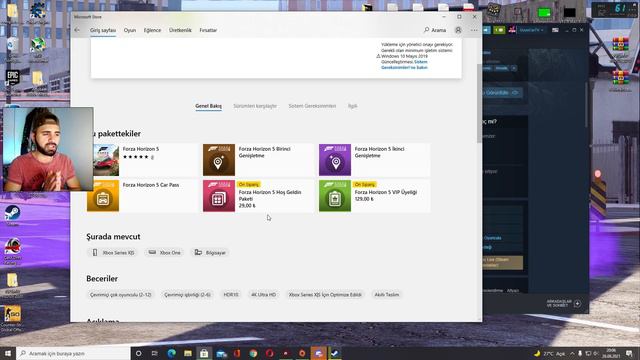This screenshot has height=360, width=640.
Task: Click Çevrimiçi çok oyunculu (2-12) chip
Action: (120, 295)
